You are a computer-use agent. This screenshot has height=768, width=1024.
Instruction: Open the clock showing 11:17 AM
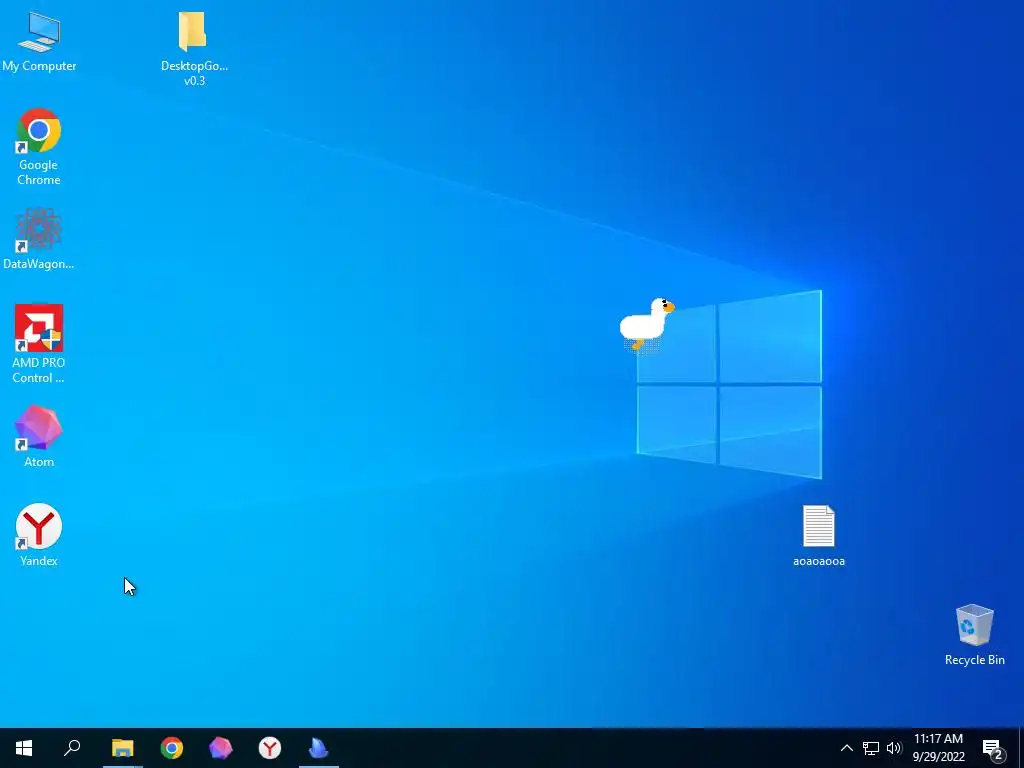tap(938, 748)
